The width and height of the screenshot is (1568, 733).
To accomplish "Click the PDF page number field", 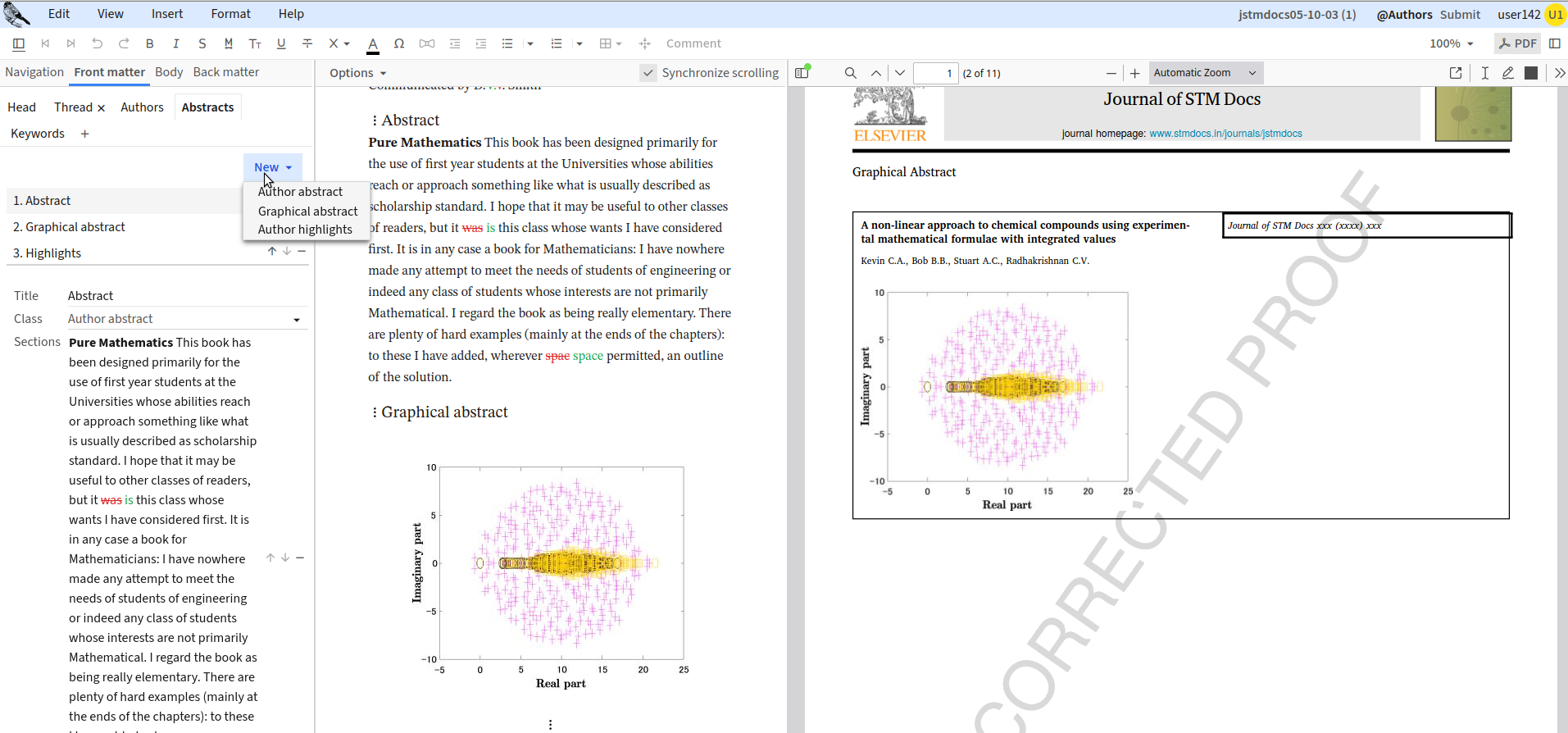I will 935,73.
